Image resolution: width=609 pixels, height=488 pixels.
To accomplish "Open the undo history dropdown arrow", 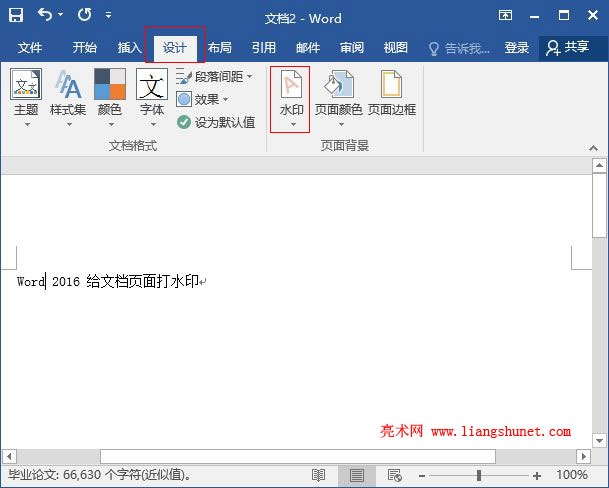I will coord(61,15).
